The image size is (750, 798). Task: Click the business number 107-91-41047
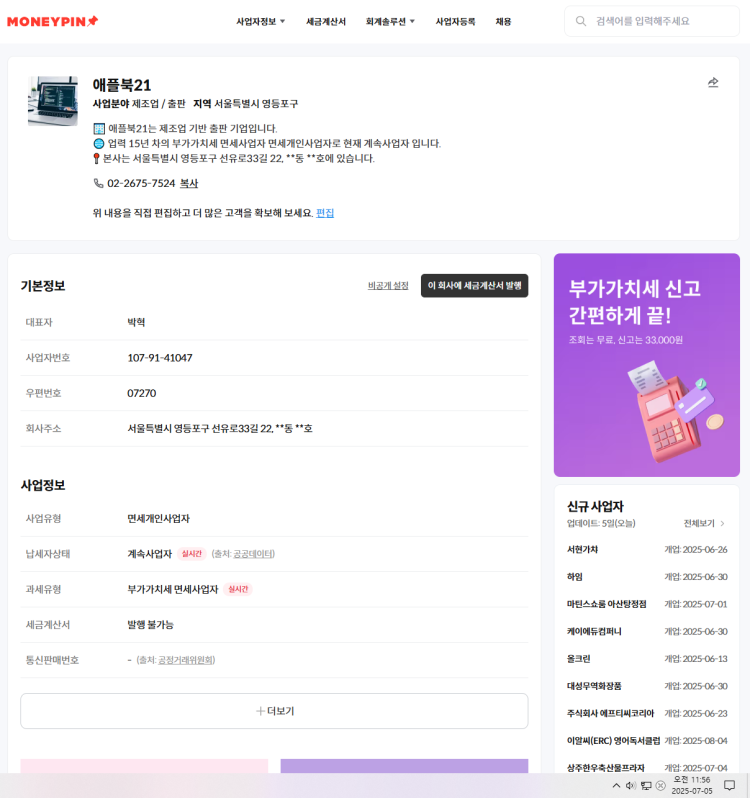[160, 358]
